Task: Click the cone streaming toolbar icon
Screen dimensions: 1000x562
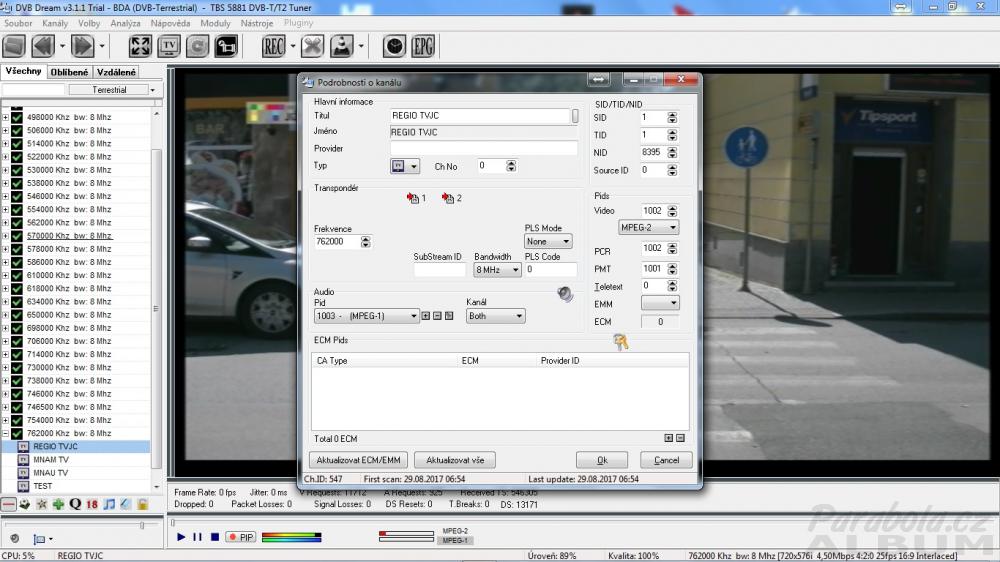Action: (342, 47)
